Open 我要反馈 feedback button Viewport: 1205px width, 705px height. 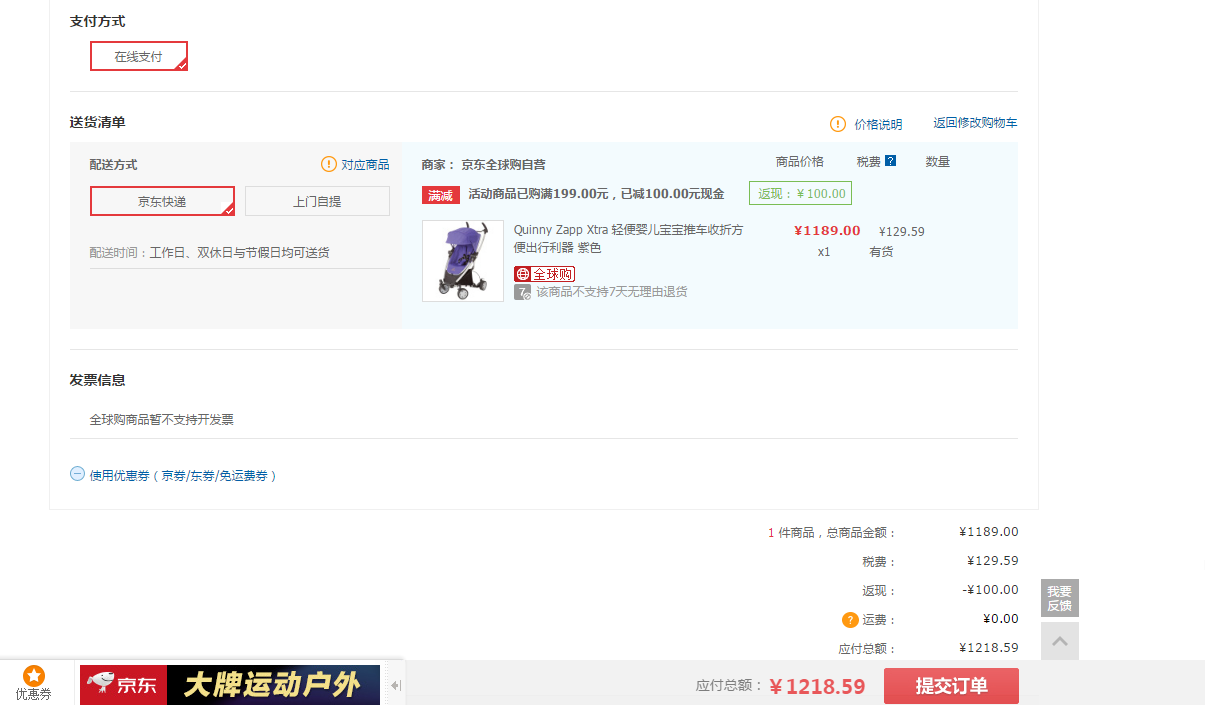click(1060, 598)
